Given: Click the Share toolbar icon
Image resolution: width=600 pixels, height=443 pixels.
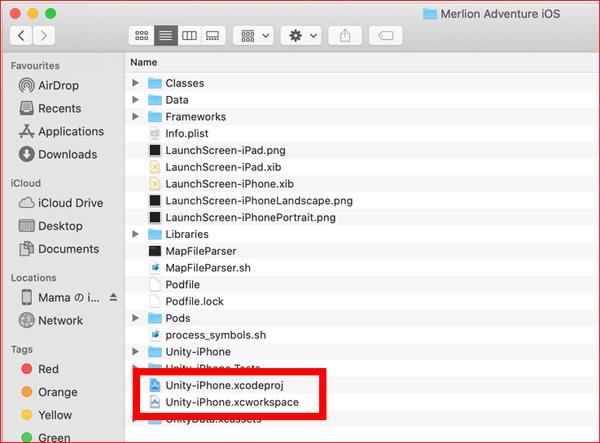Looking at the screenshot, I should click(345, 36).
